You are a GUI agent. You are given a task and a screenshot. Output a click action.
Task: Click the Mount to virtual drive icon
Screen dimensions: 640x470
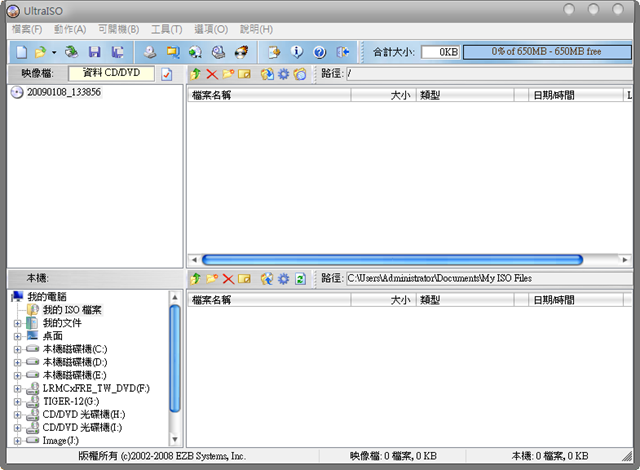click(218, 52)
